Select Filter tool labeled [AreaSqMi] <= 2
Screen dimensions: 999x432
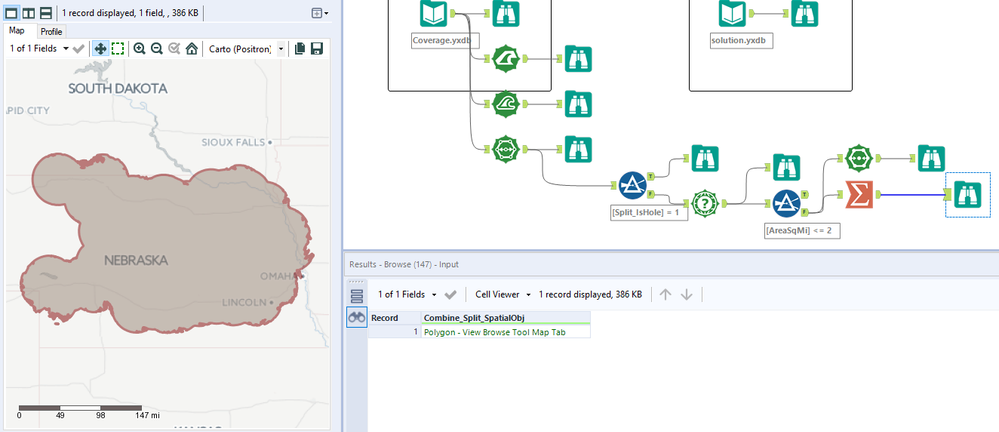[787, 203]
